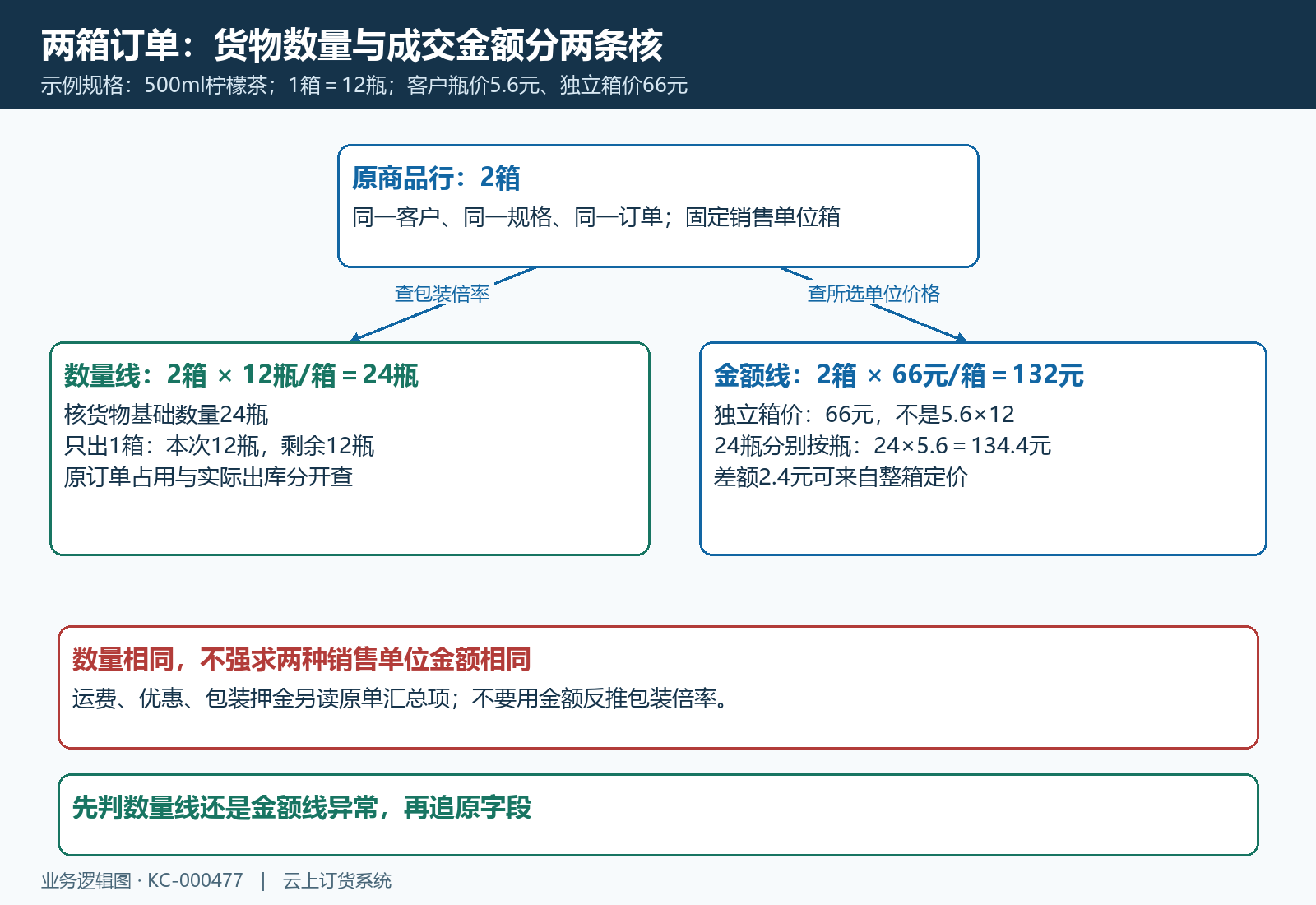Click the line 24瓶分别按瓶：24×5.6＝134.4元

coord(883,446)
